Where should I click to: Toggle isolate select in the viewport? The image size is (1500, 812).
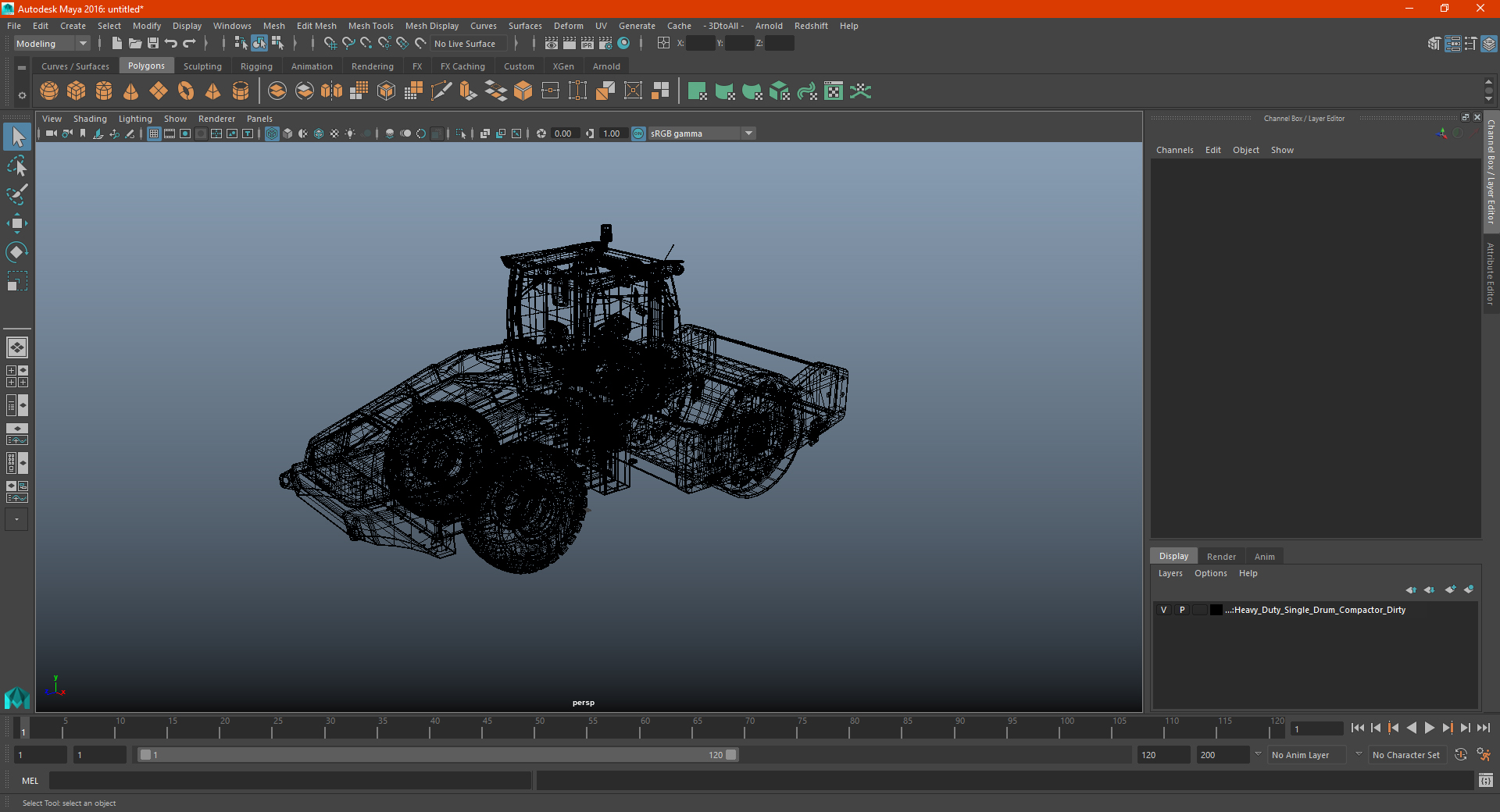[x=461, y=134]
